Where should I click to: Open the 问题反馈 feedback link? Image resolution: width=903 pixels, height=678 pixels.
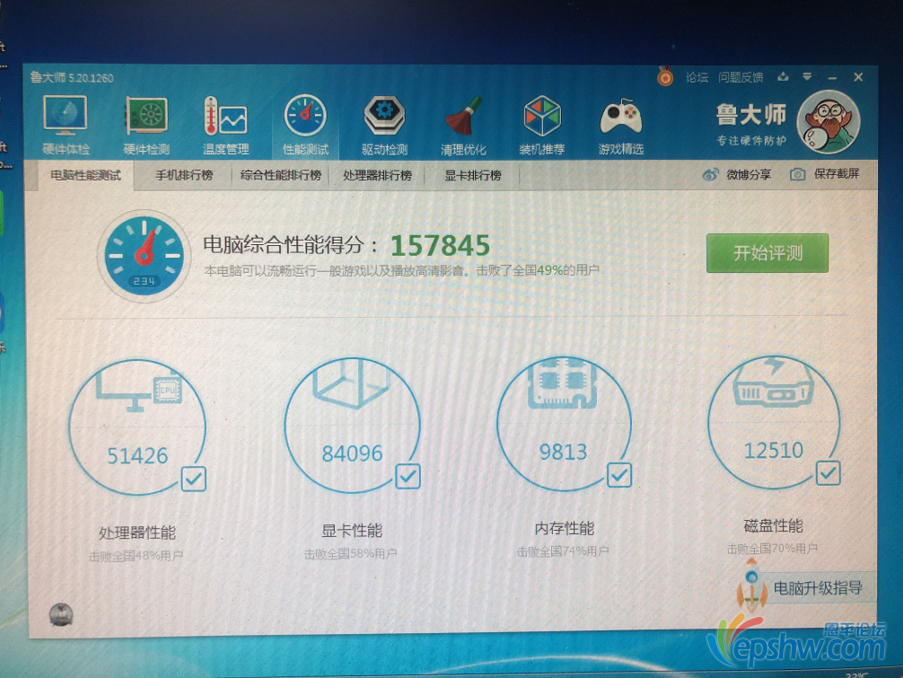[741, 77]
